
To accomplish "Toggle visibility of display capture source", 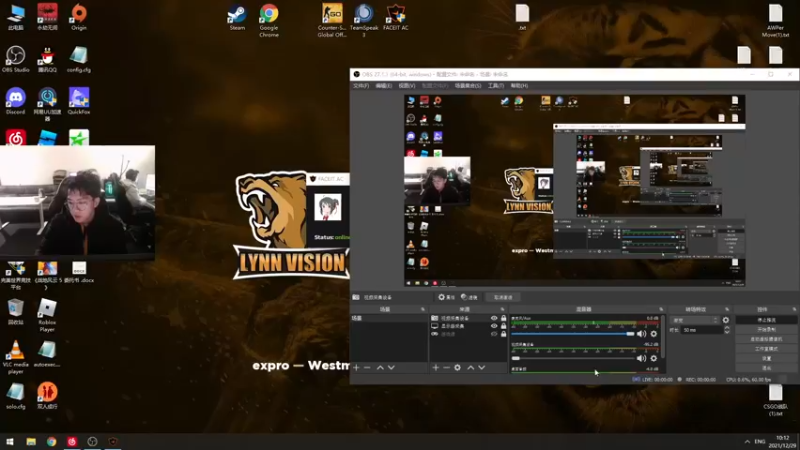I will (x=494, y=326).
